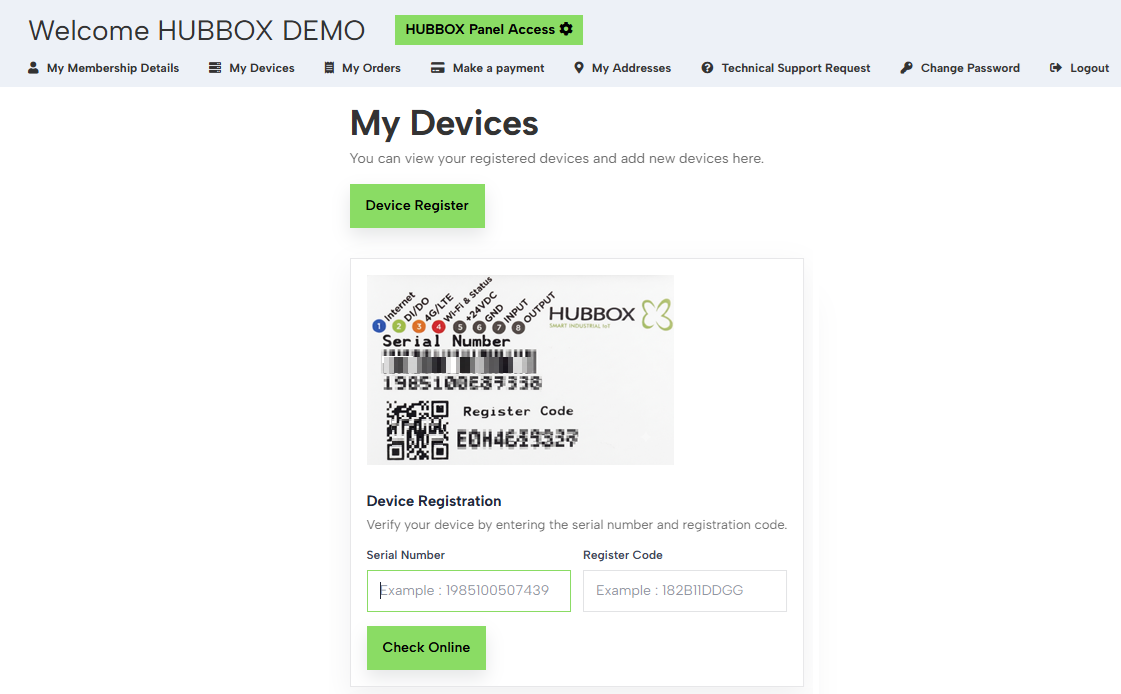This screenshot has width=1121, height=694.
Task: Select Make a payment menu item
Action: [x=488, y=68]
